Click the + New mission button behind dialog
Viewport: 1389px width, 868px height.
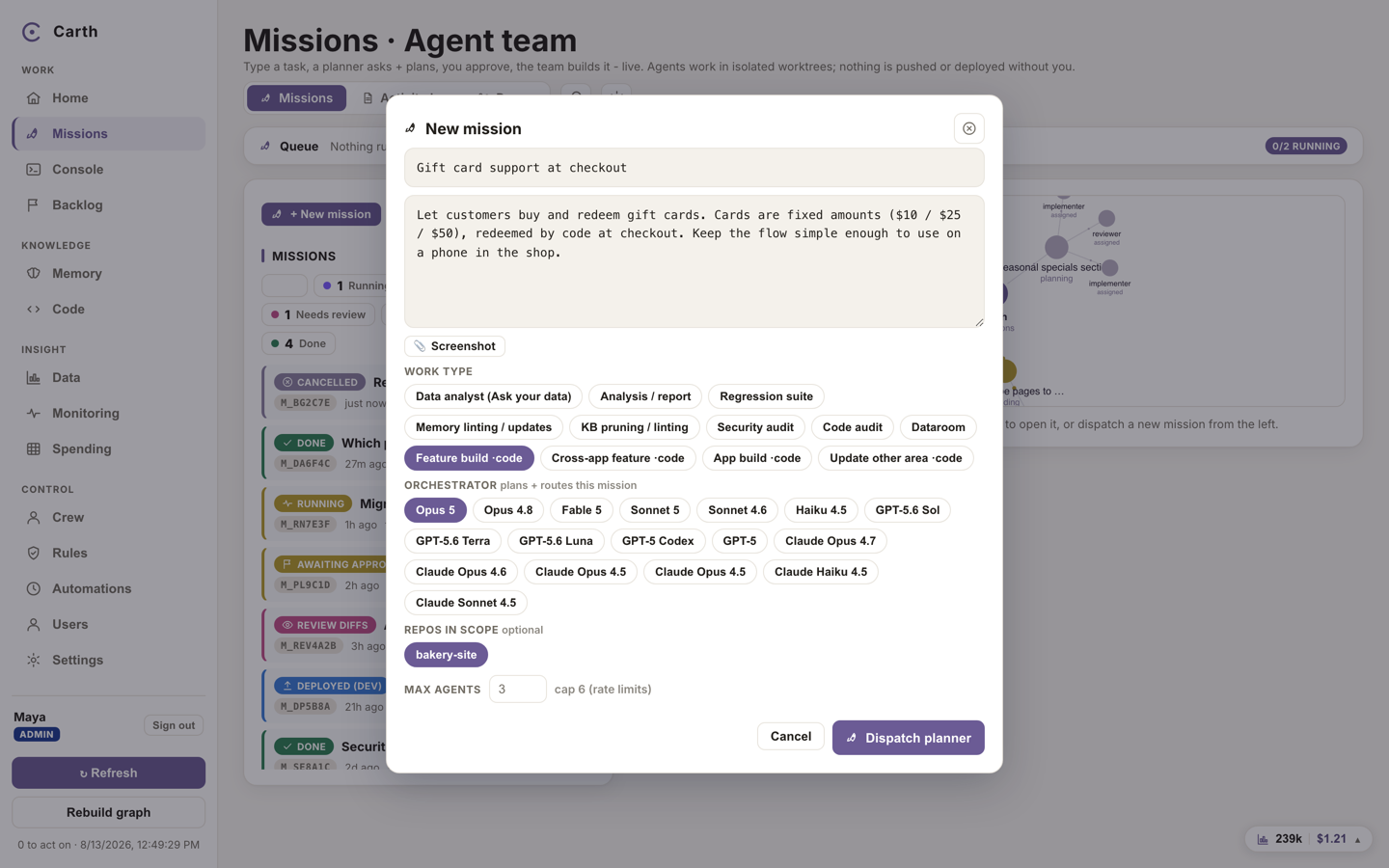(321, 214)
